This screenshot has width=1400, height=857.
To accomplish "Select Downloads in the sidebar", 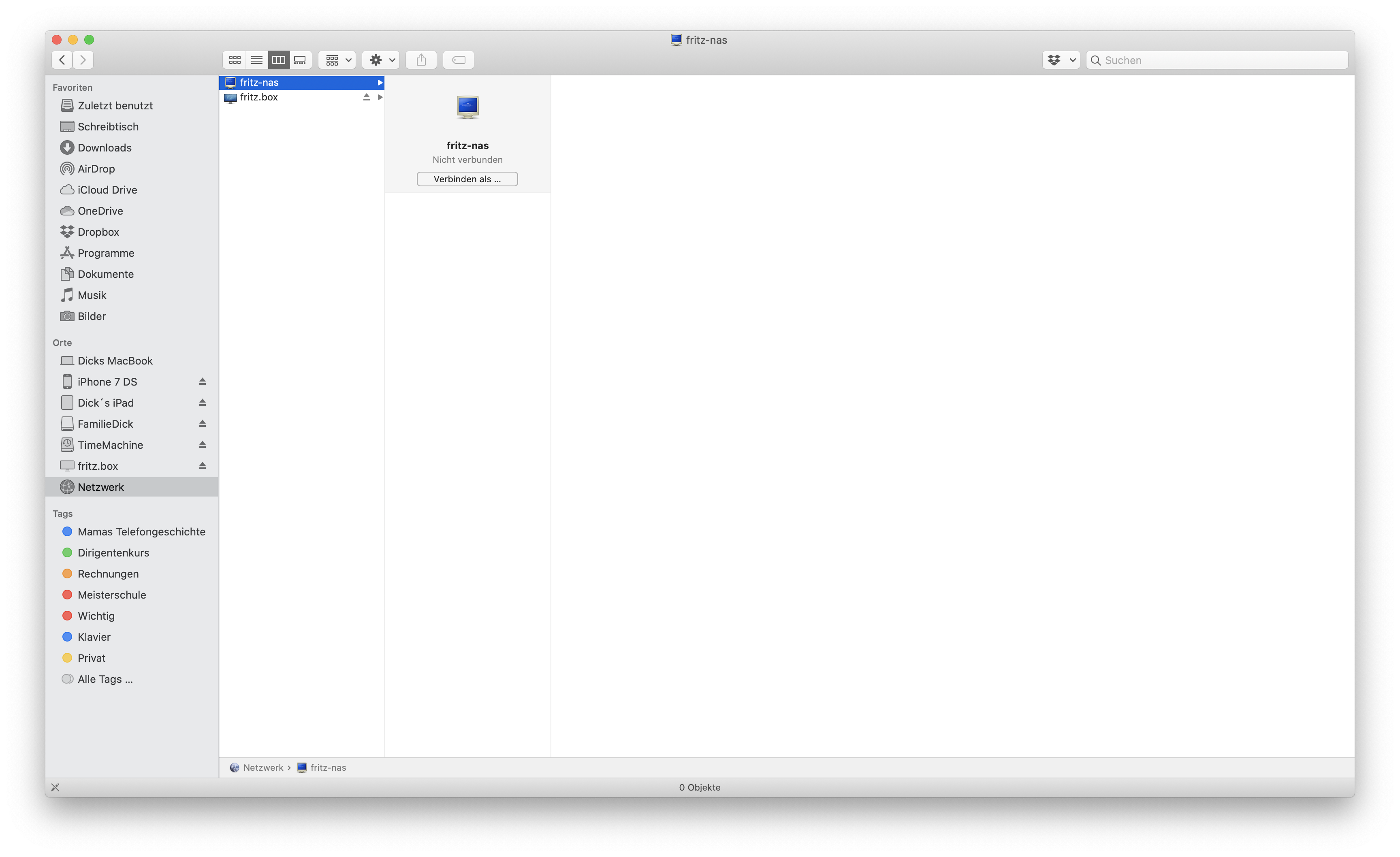I will (105, 148).
